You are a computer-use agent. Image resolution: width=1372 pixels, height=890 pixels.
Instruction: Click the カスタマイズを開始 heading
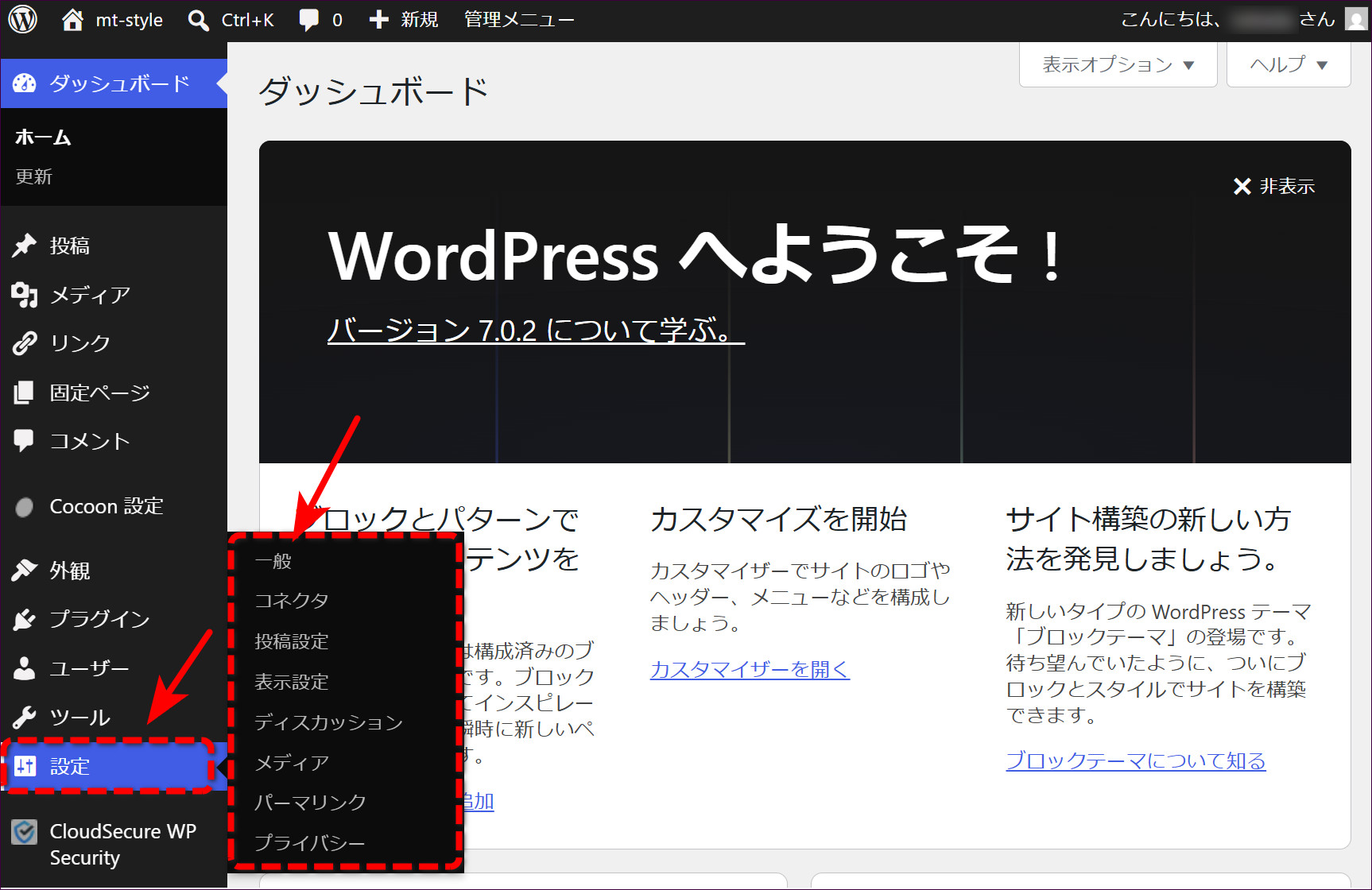(x=779, y=520)
